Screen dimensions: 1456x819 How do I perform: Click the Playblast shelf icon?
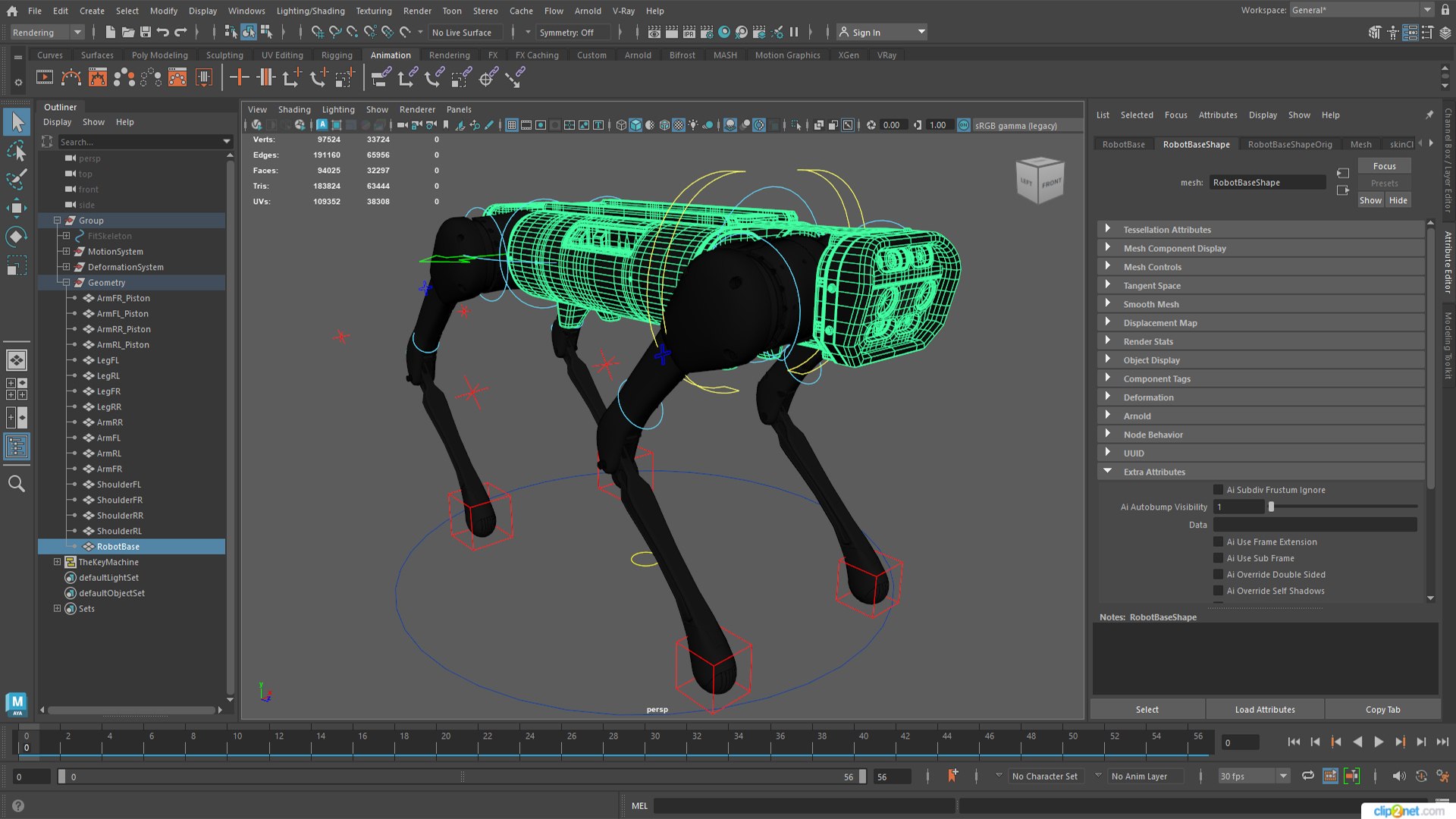45,77
